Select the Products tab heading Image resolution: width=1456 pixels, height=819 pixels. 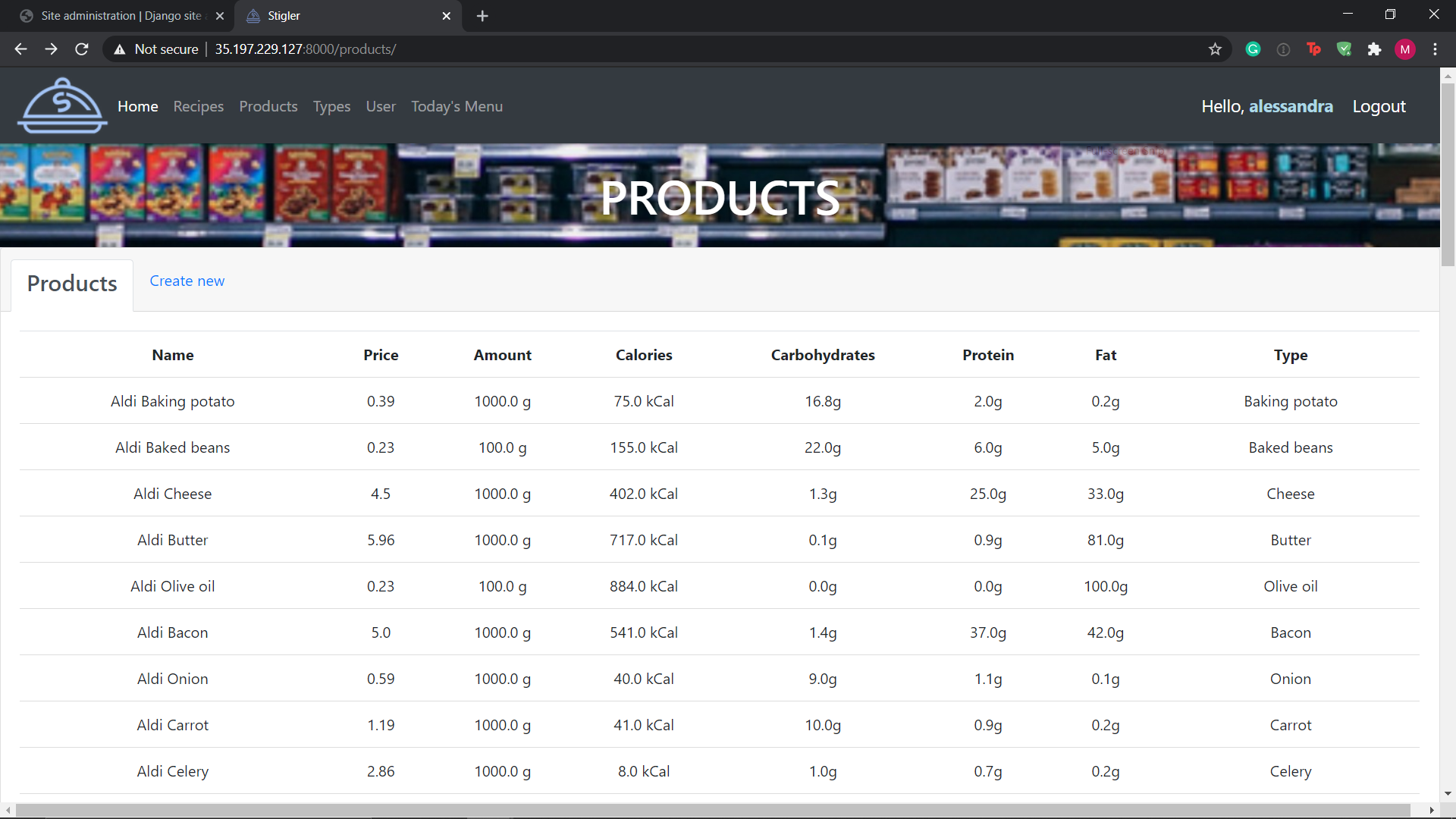pos(72,284)
